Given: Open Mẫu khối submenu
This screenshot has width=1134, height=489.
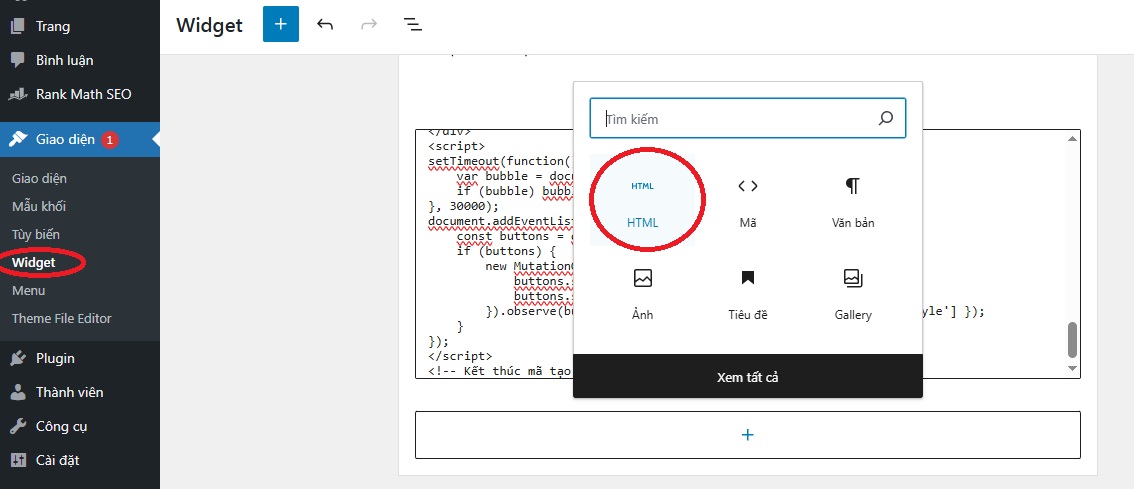Looking at the screenshot, I should point(38,206).
